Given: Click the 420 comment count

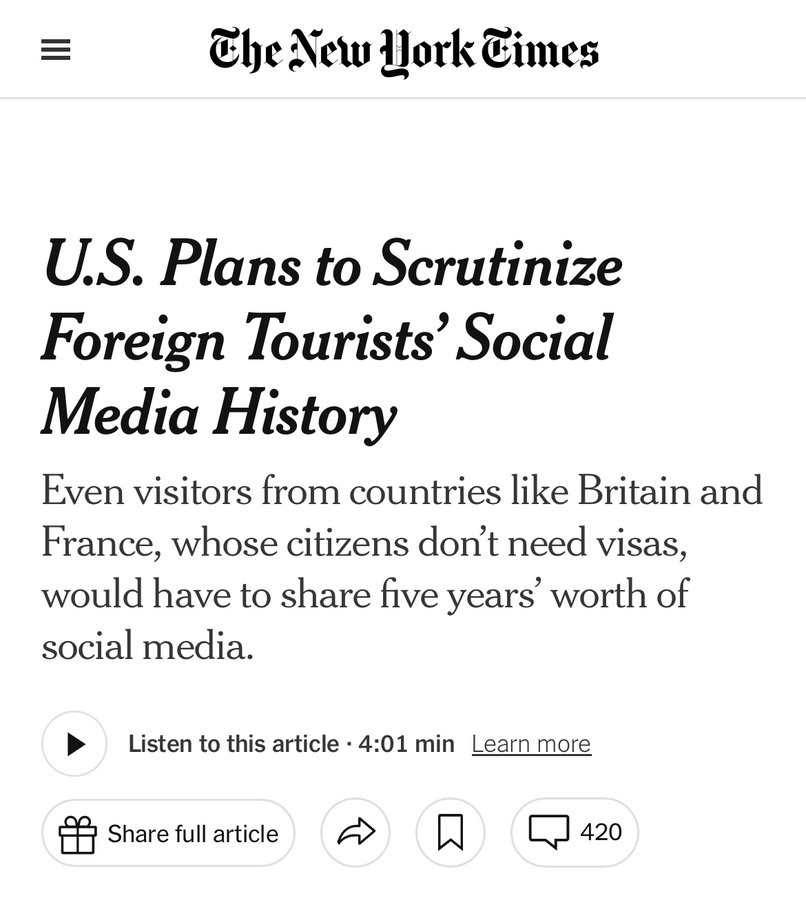Looking at the screenshot, I should pos(601,831).
